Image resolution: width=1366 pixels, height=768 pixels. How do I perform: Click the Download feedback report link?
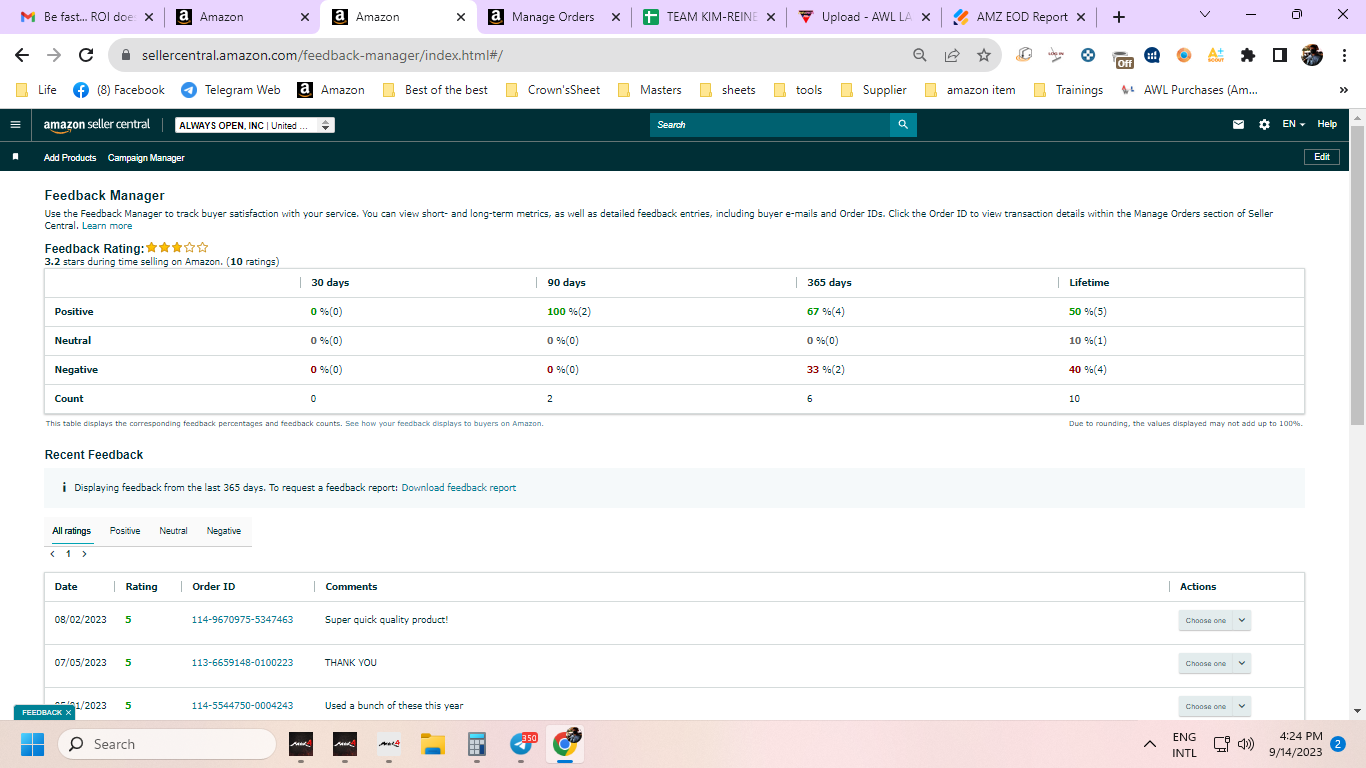(x=459, y=488)
